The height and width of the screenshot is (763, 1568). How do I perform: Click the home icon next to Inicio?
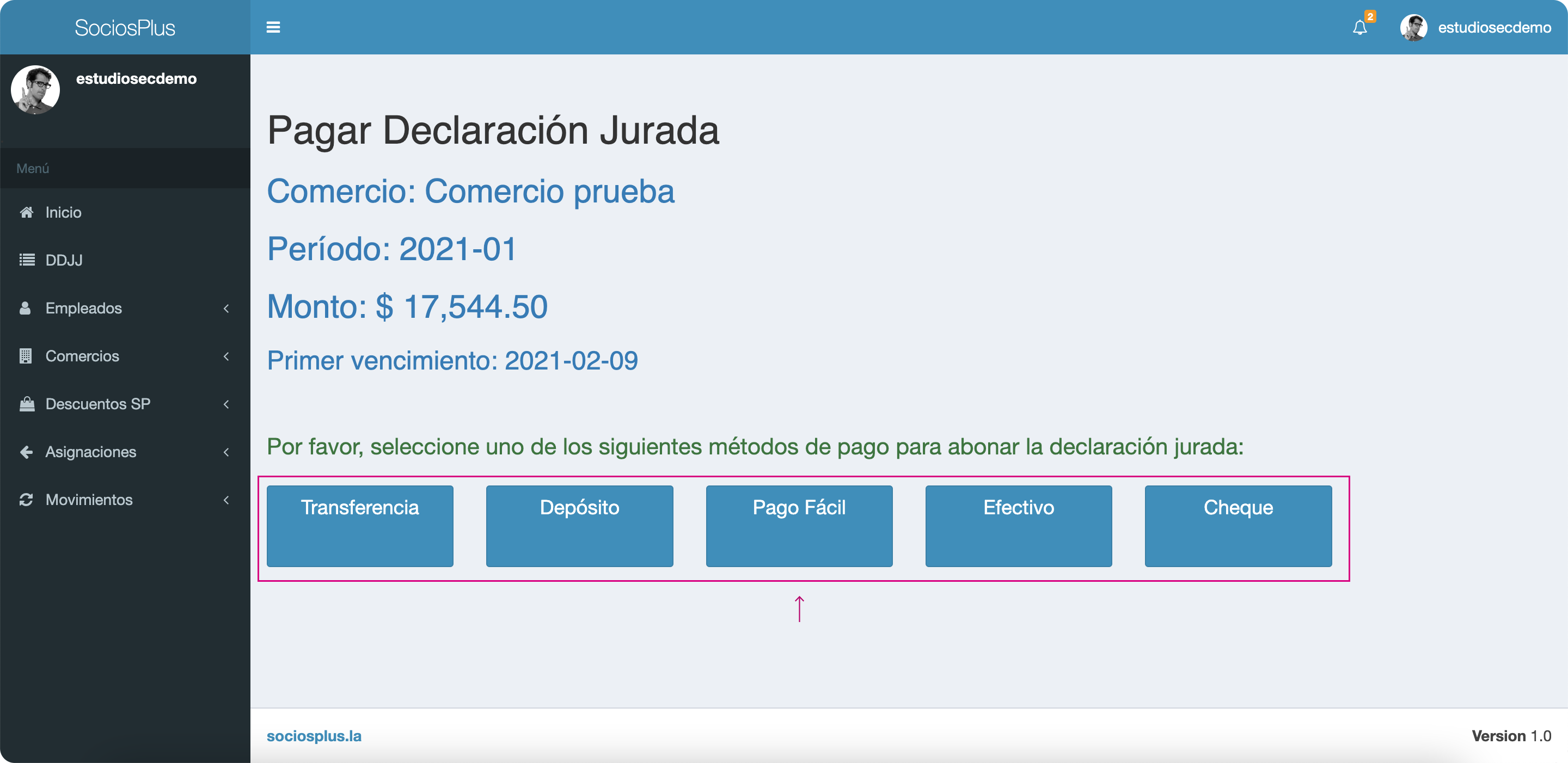26,212
